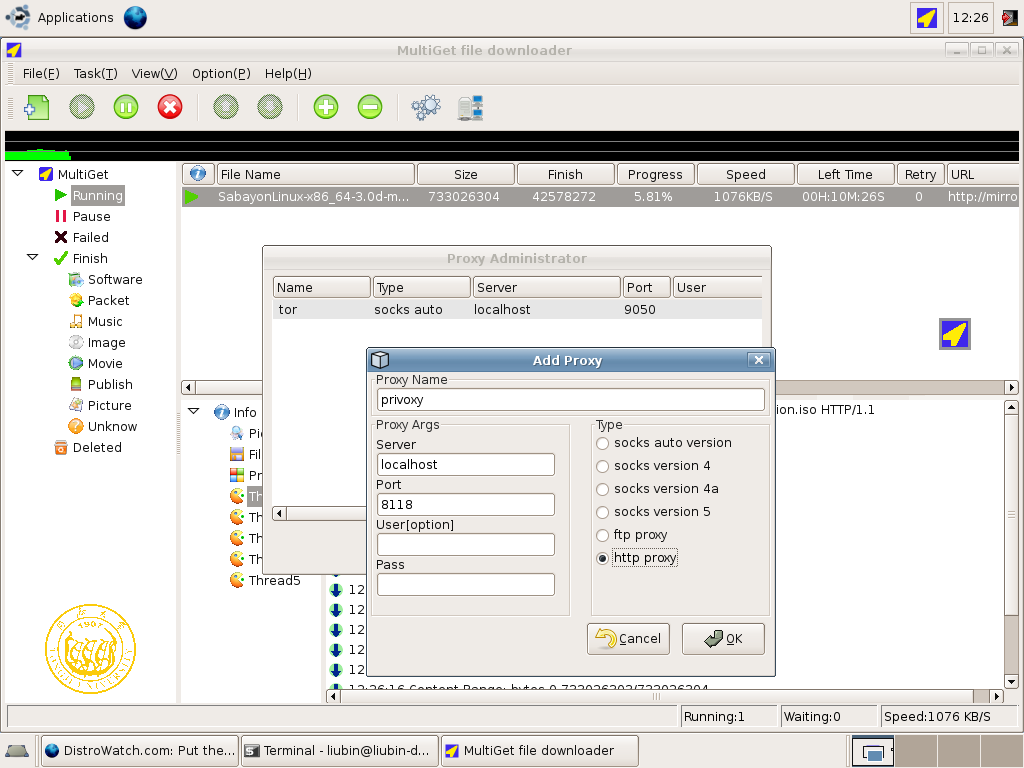The image size is (1024, 768).
Task: Click the green Pause task toolbar icon
Action: click(x=126, y=107)
